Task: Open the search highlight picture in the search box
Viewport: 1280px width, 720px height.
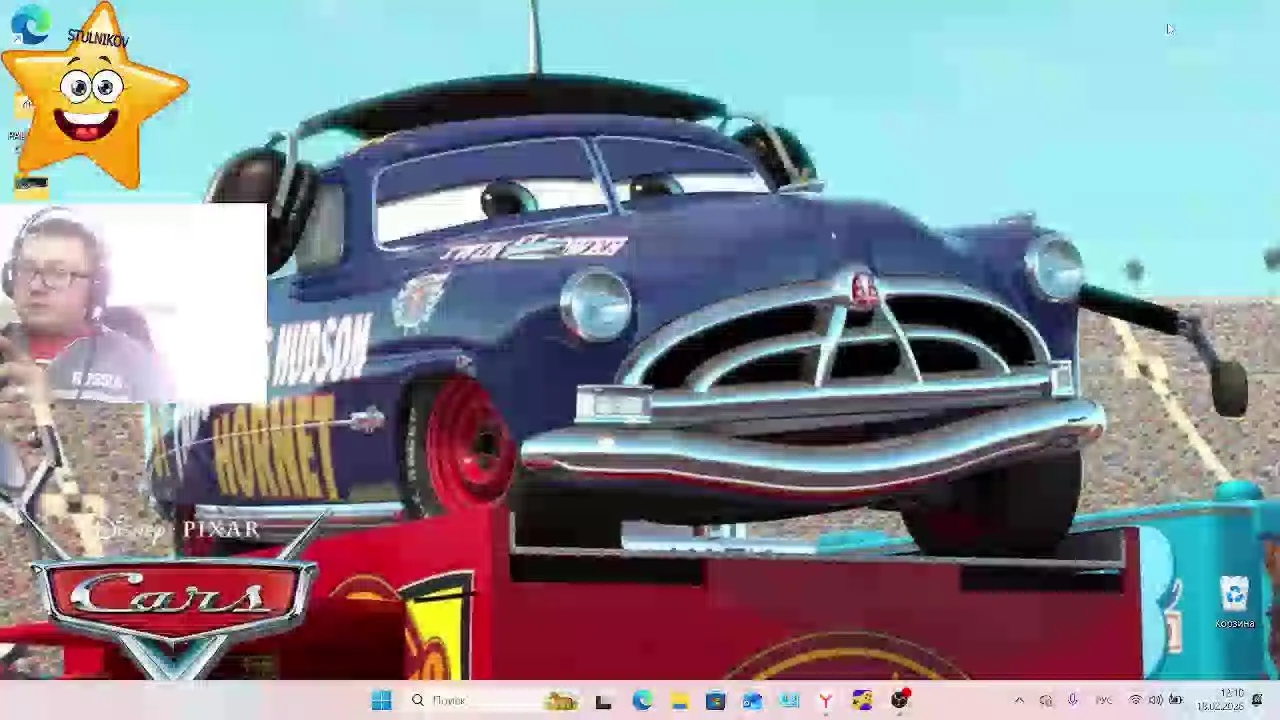Action: [563, 701]
